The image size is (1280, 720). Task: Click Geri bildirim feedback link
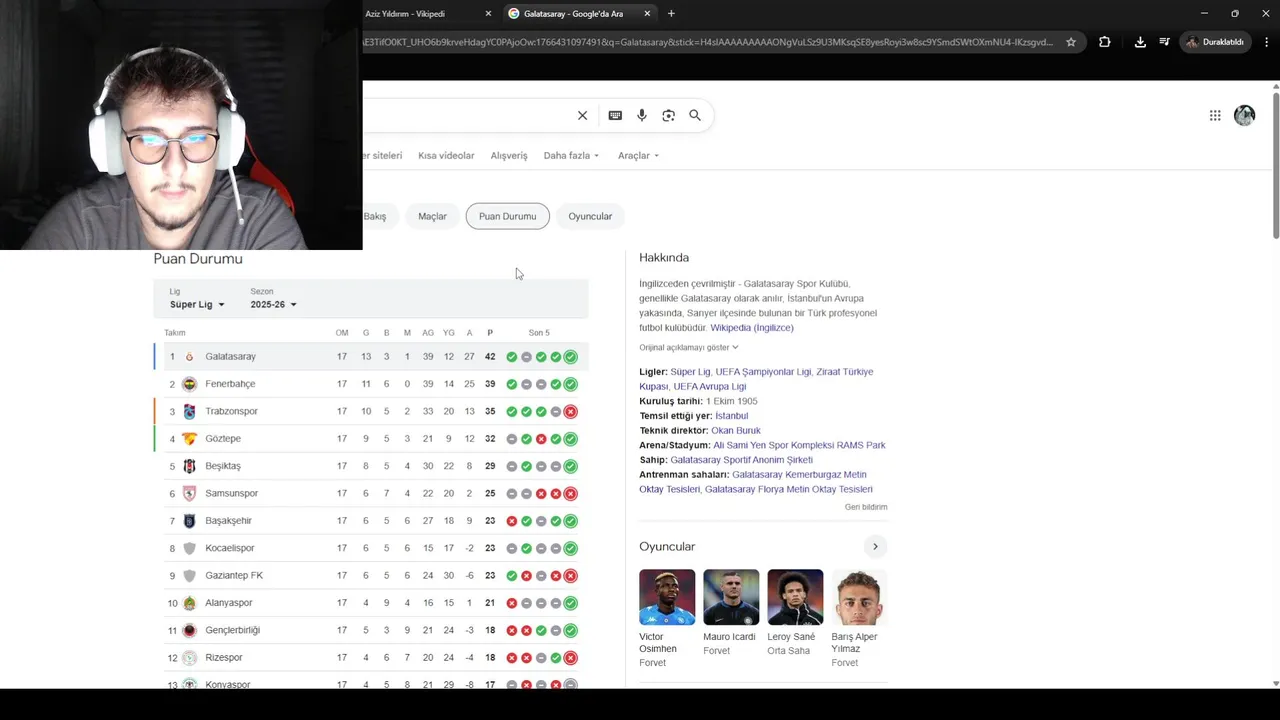(866, 507)
